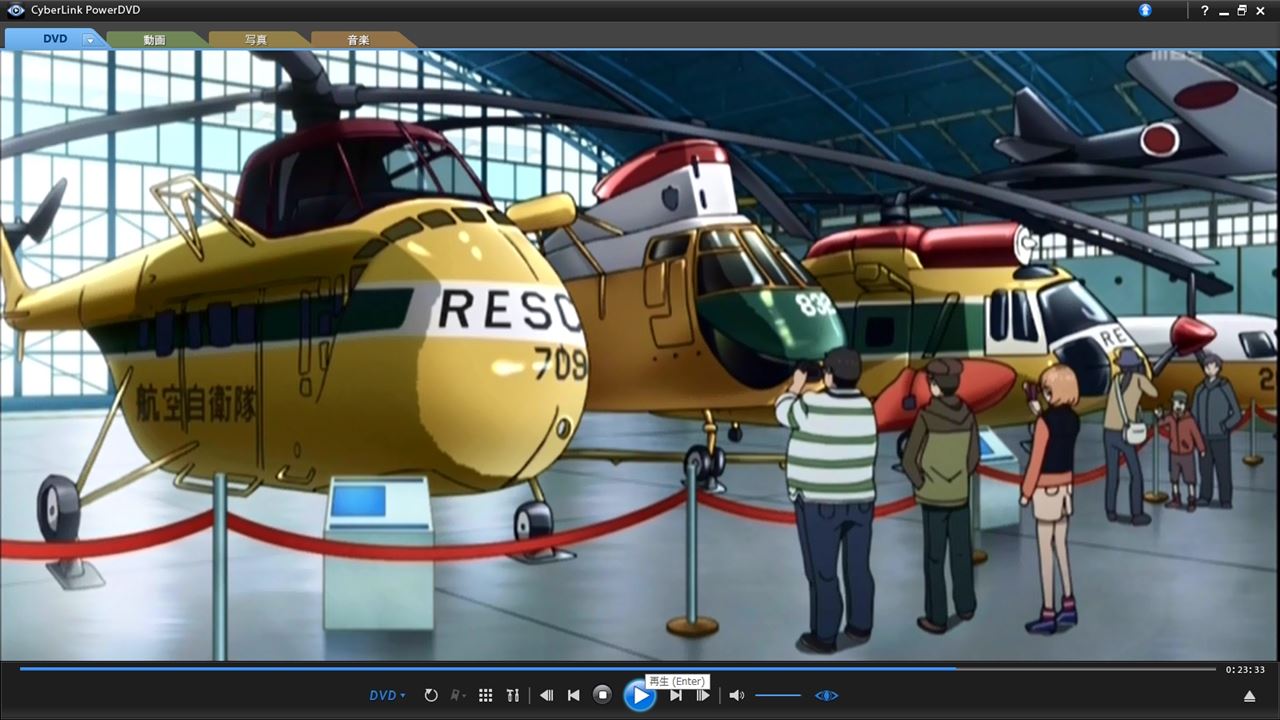Viewport: 1280px width, 720px height.
Task: Click the upgrade arrow icon in title bar
Action: 1145,10
